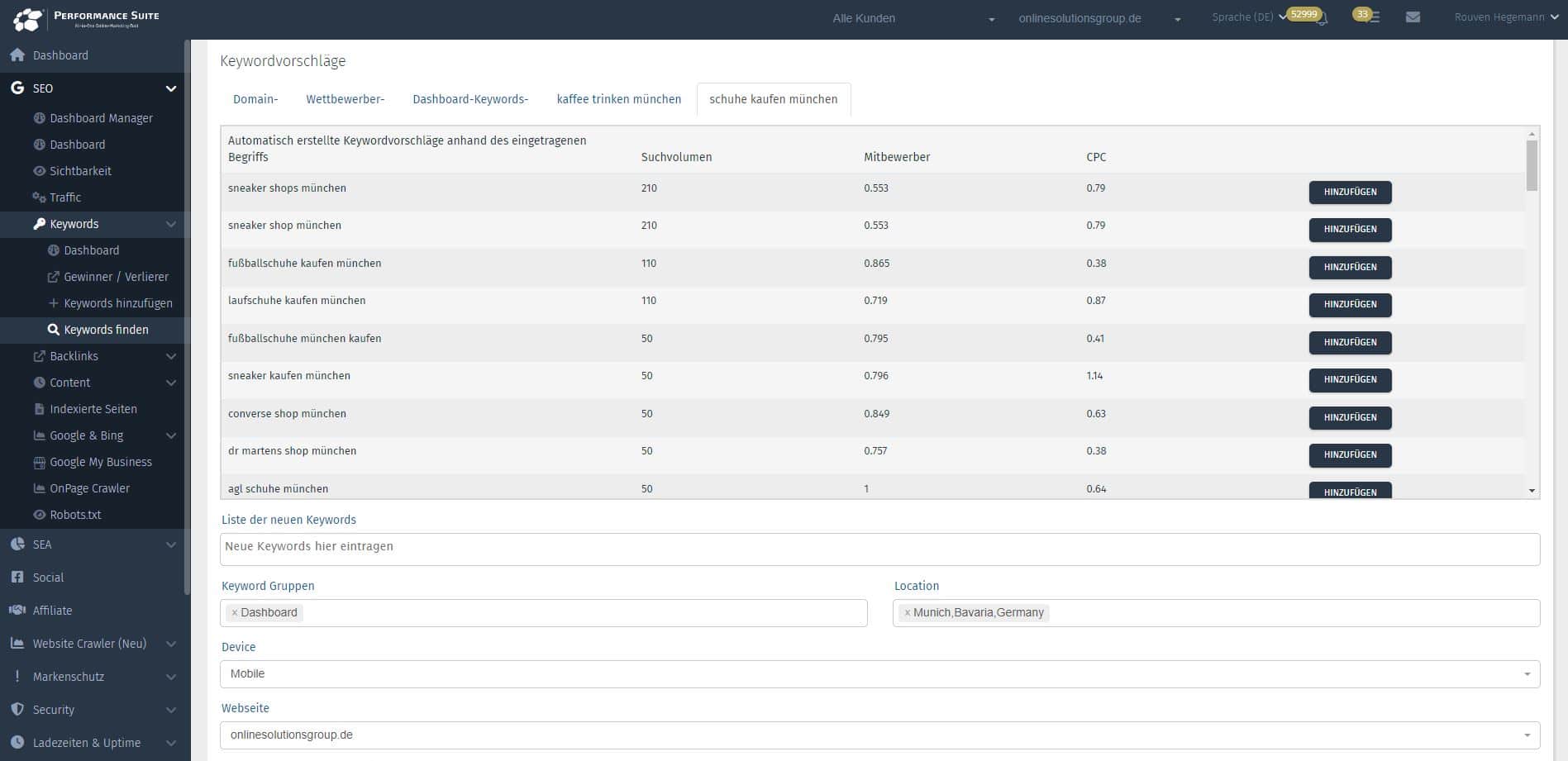Viewport: 1568px width, 761px height.
Task: Collapse the SEO menu section
Action: tap(170, 88)
